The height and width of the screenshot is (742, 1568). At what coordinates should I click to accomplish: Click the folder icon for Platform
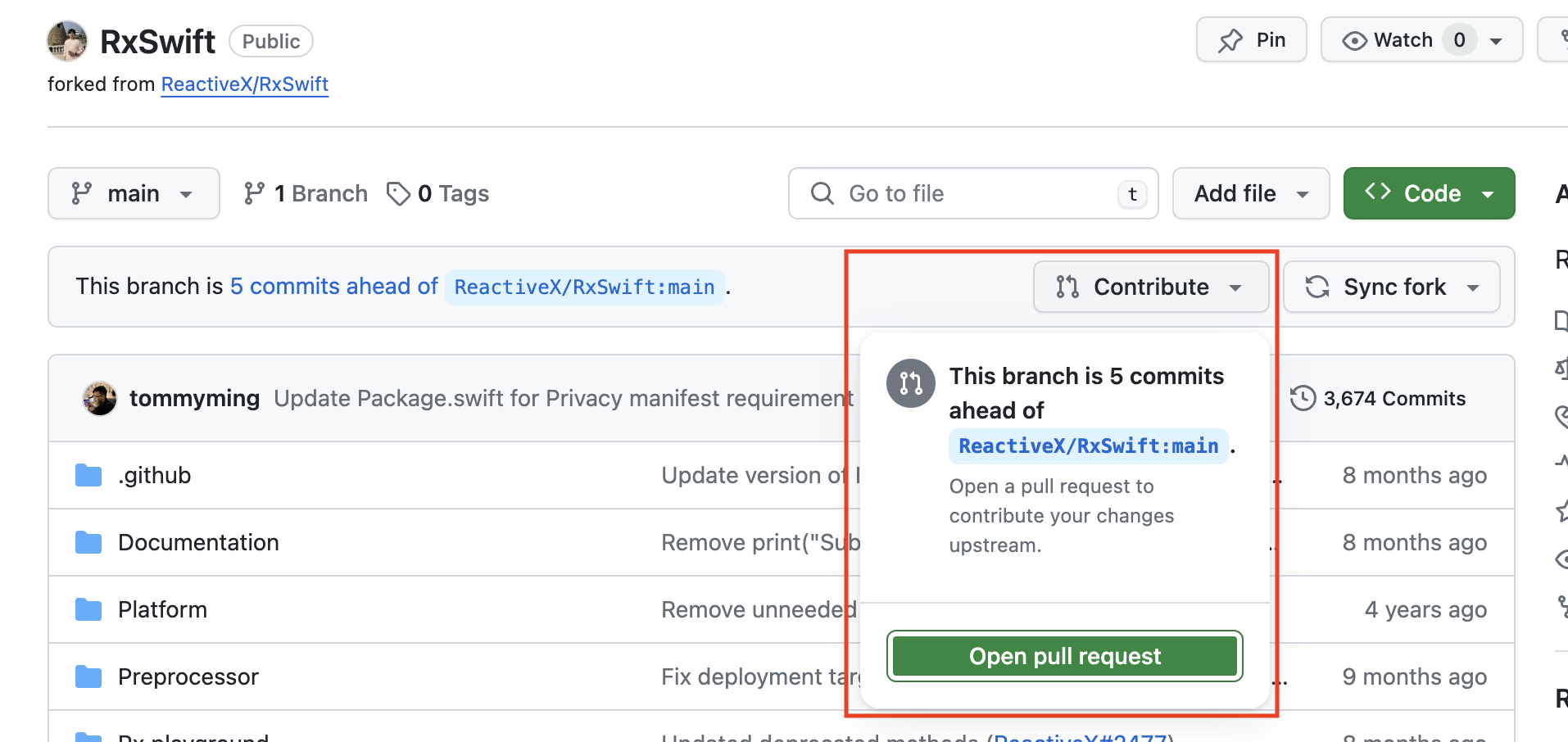click(x=88, y=609)
